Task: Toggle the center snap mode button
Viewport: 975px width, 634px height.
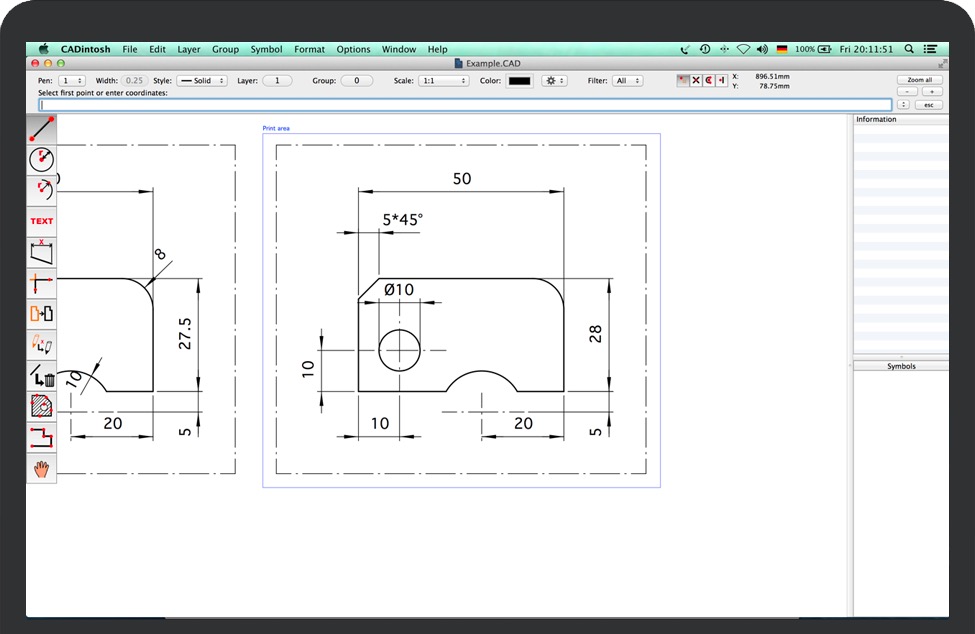Action: coord(709,81)
